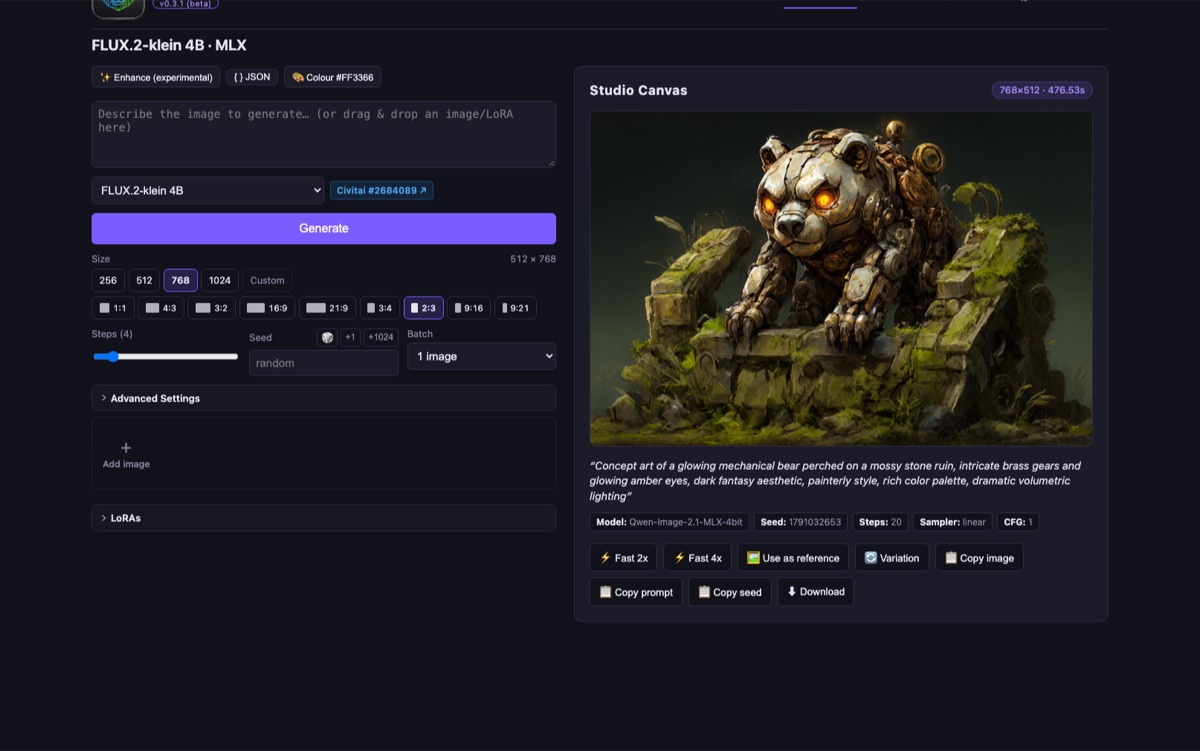Click the Seed 1791032653 tag

[801, 522]
